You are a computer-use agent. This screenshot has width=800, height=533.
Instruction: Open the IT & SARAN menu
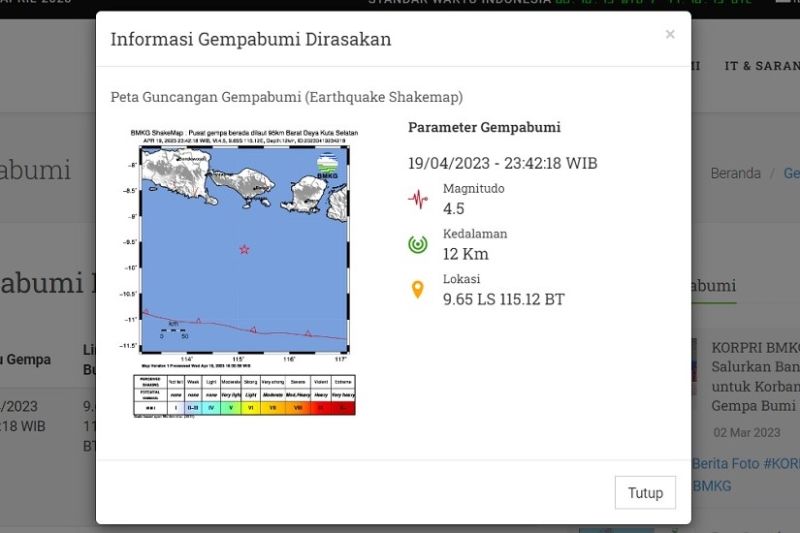tap(760, 65)
